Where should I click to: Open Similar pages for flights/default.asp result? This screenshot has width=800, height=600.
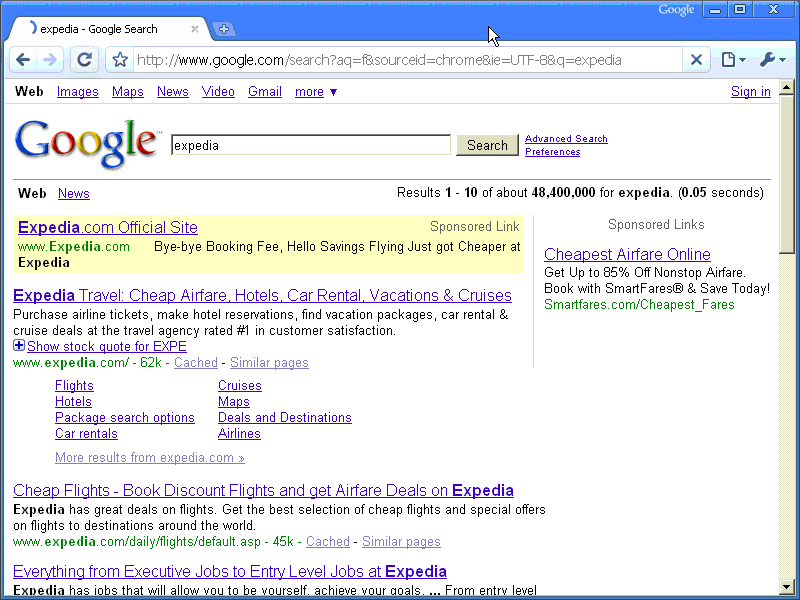(x=401, y=542)
